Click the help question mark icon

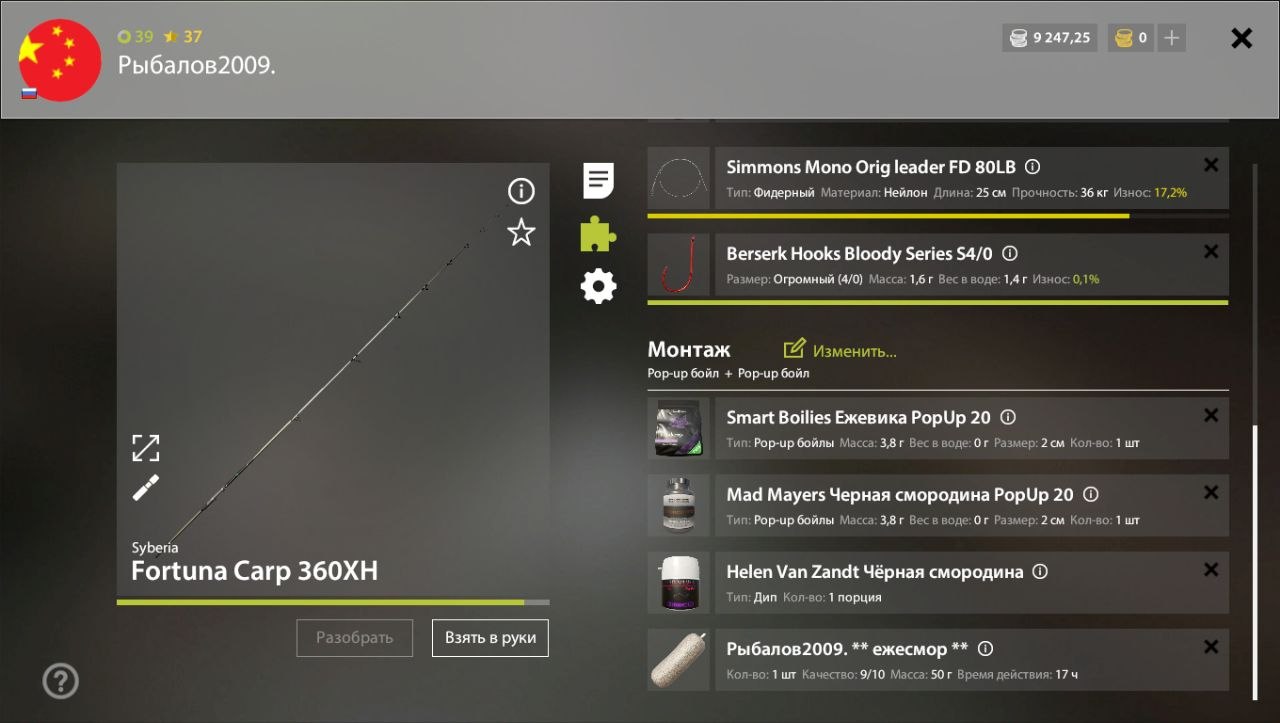60,681
